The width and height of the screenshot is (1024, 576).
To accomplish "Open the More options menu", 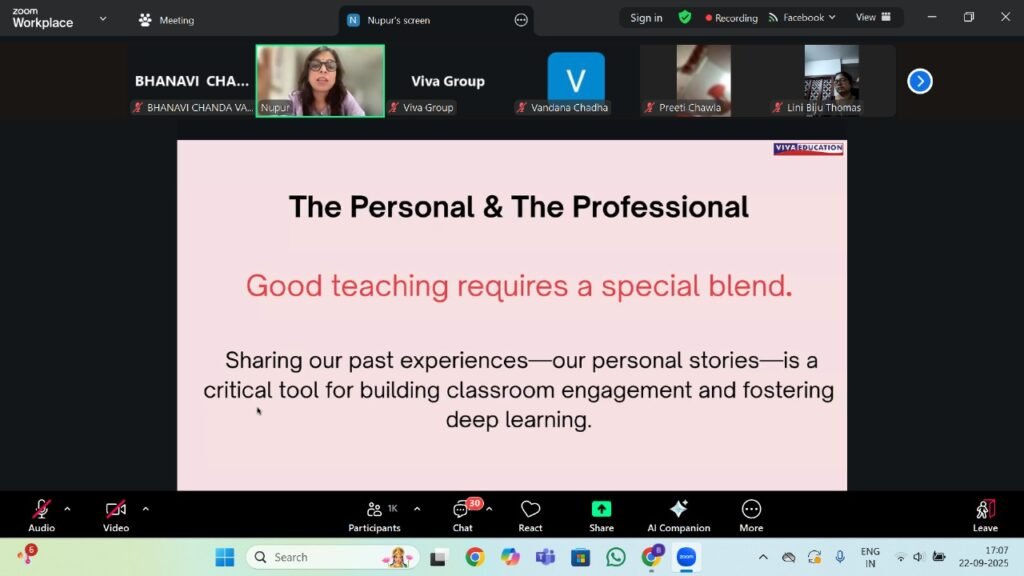I will point(751,512).
